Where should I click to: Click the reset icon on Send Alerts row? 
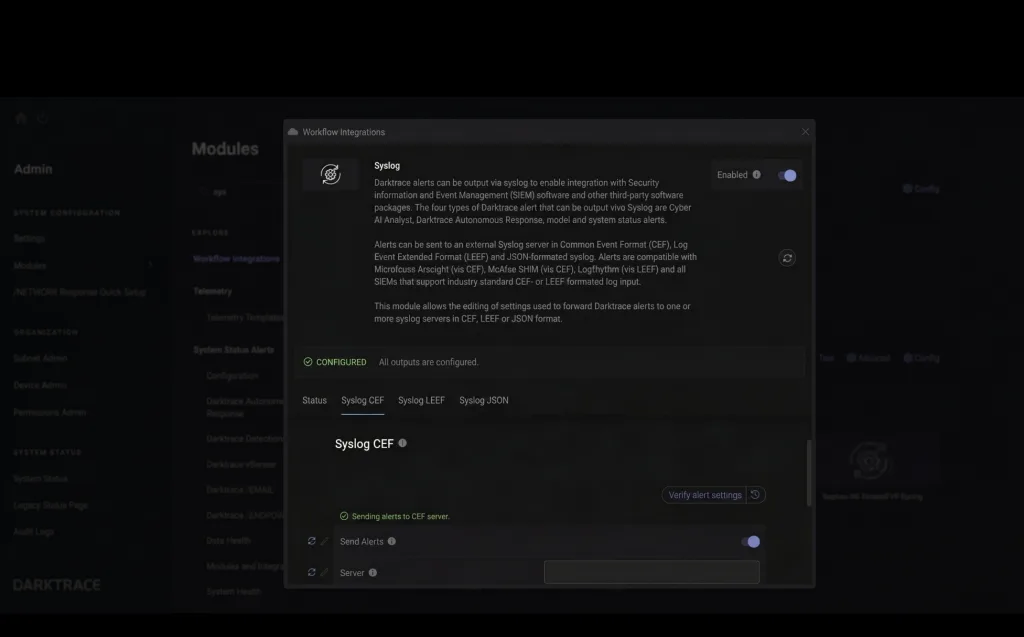click(x=312, y=541)
